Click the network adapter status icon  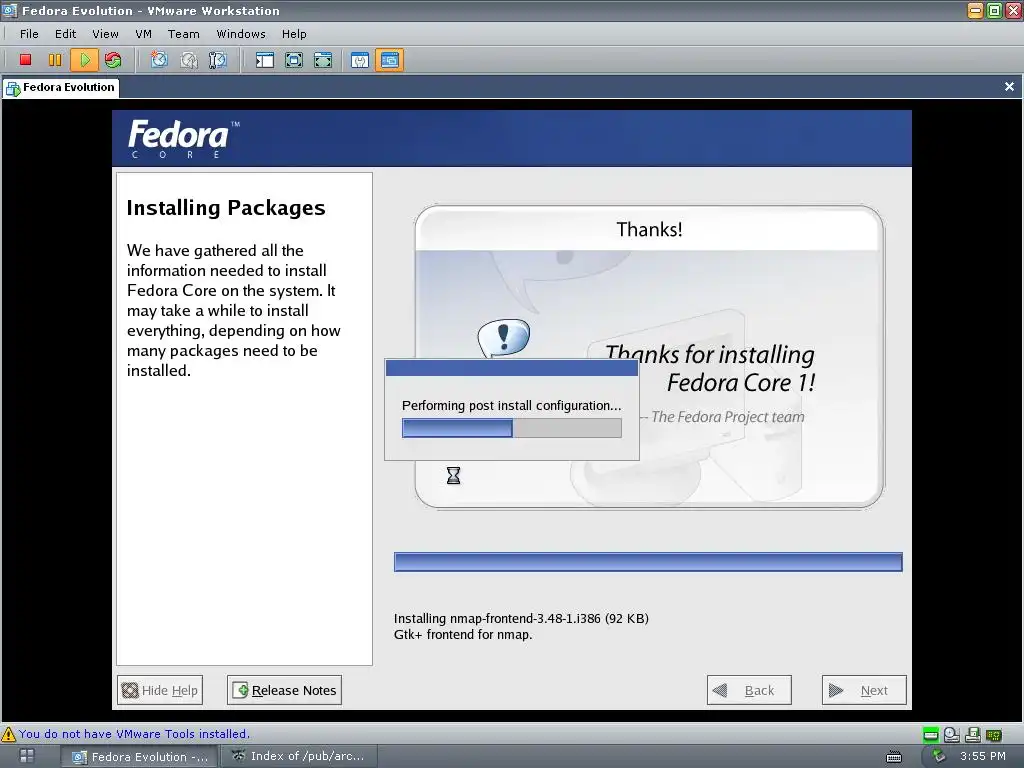(x=993, y=735)
